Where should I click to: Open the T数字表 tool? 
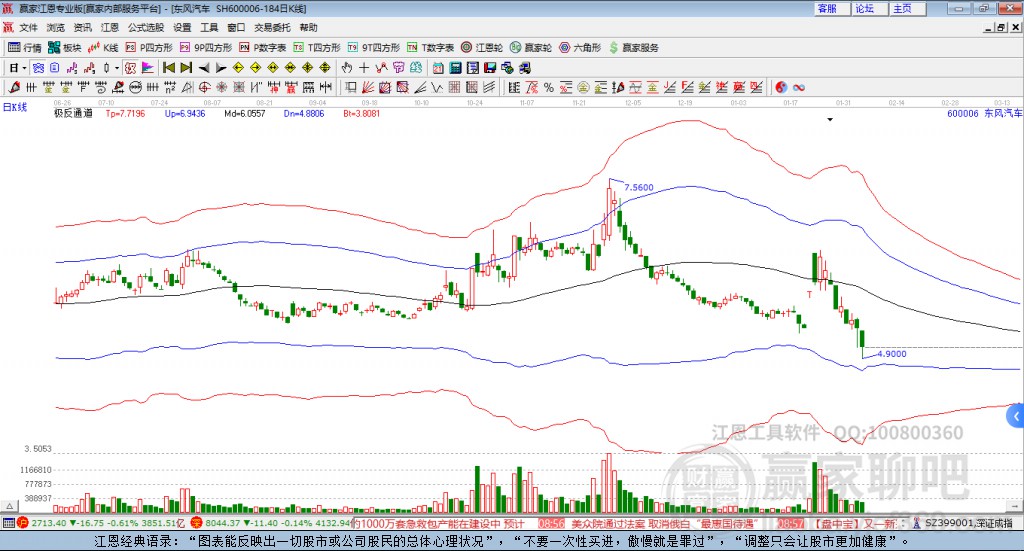tap(430, 48)
